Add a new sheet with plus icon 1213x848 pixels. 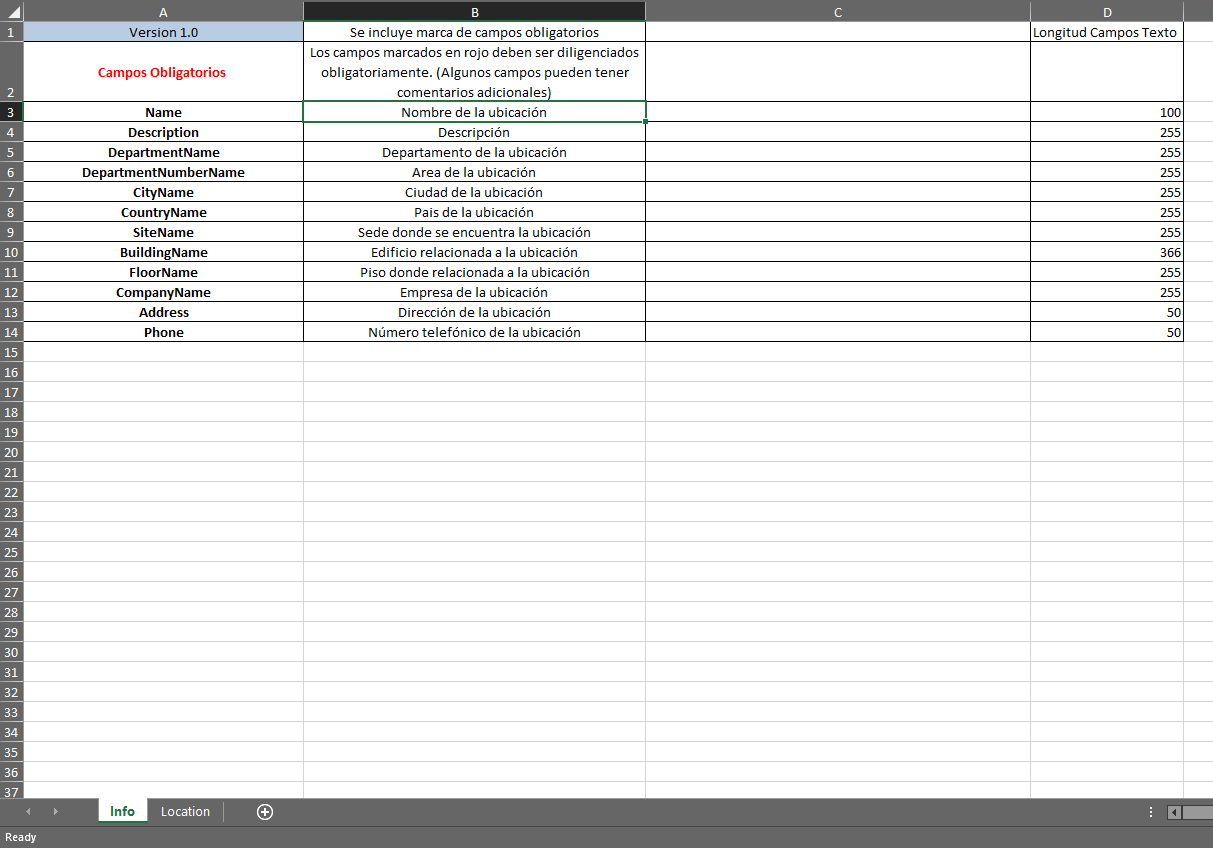[265, 812]
